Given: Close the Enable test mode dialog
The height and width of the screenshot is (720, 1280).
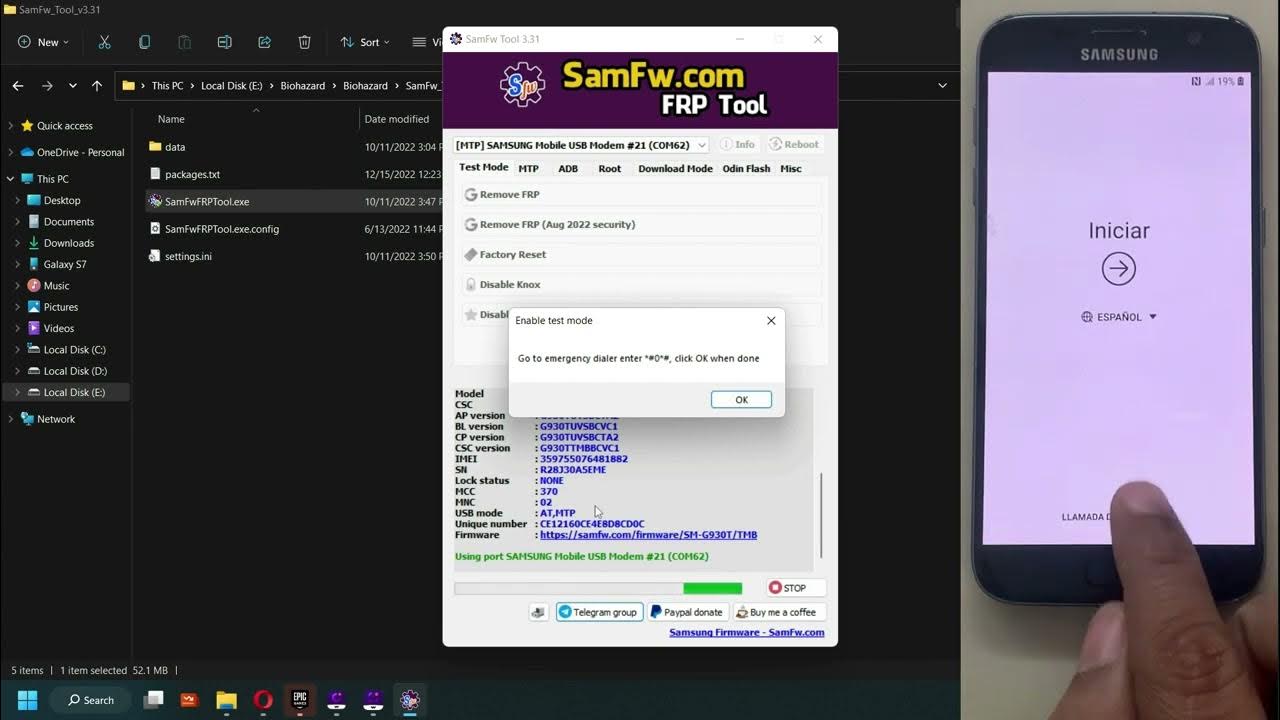Looking at the screenshot, I should [x=771, y=321].
